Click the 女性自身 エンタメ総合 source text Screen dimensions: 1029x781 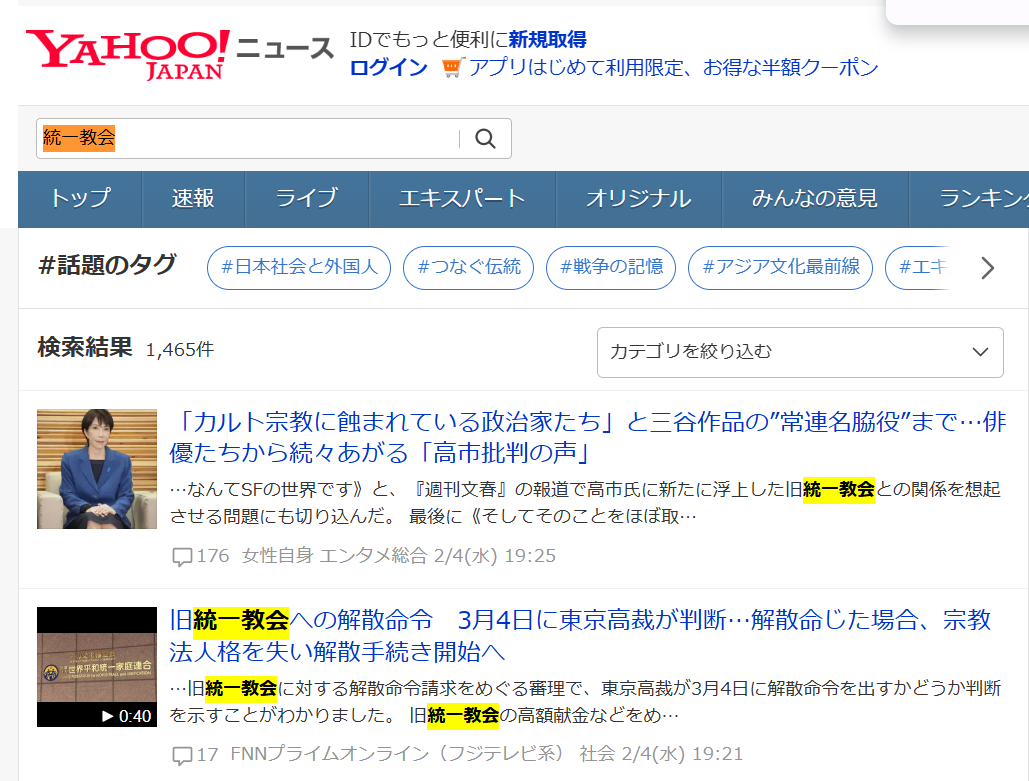coord(334,556)
